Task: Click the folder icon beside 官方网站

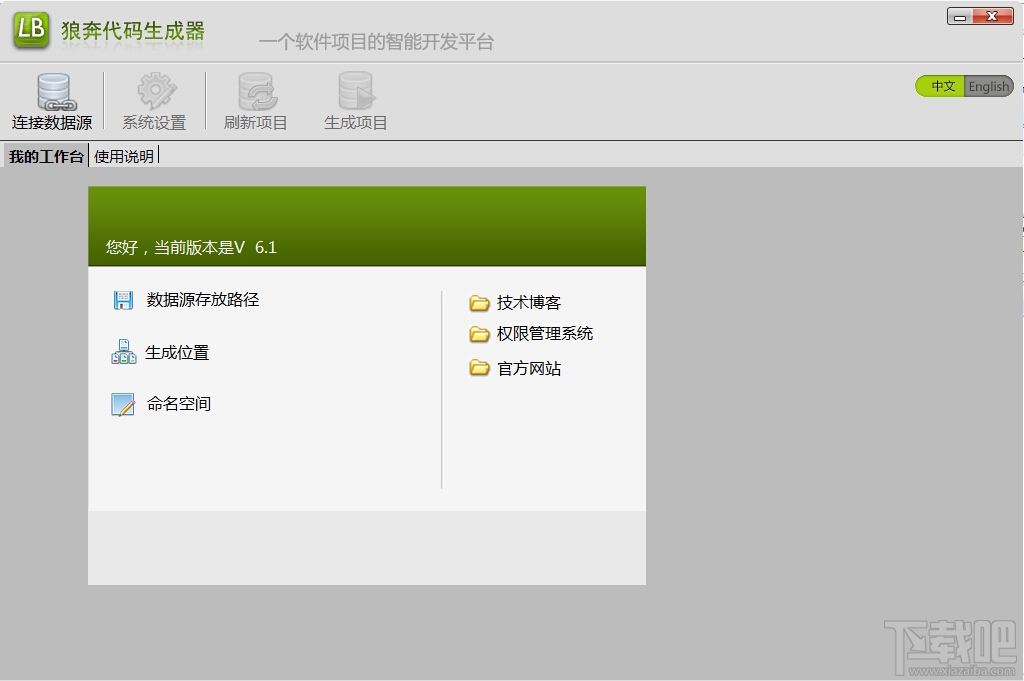Action: pos(479,368)
